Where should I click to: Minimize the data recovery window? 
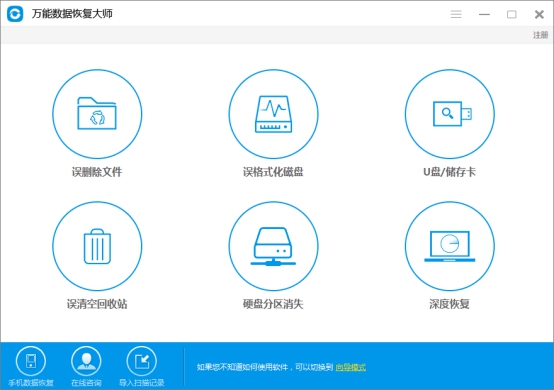[x=484, y=14]
